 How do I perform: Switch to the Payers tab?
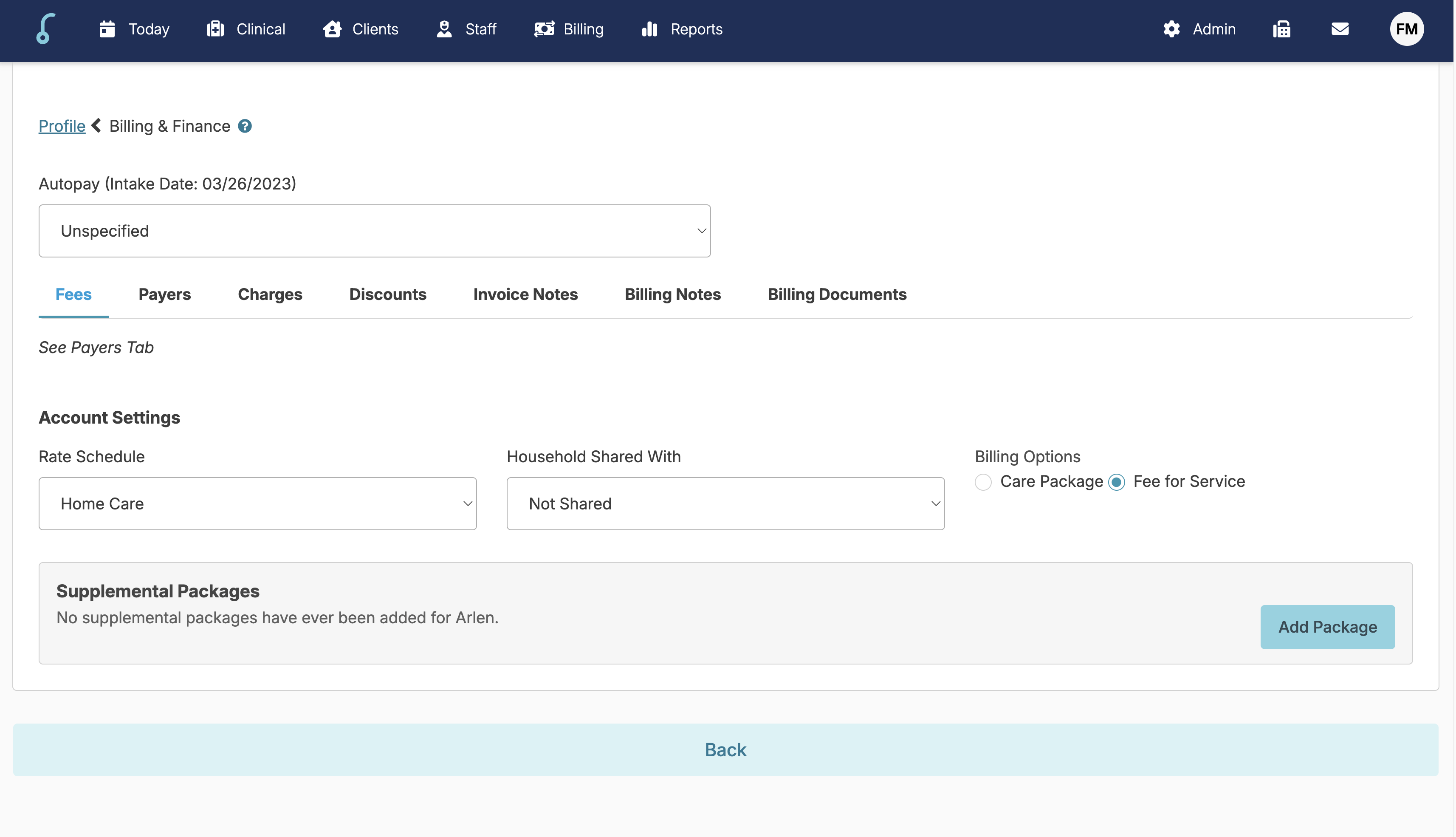click(164, 294)
